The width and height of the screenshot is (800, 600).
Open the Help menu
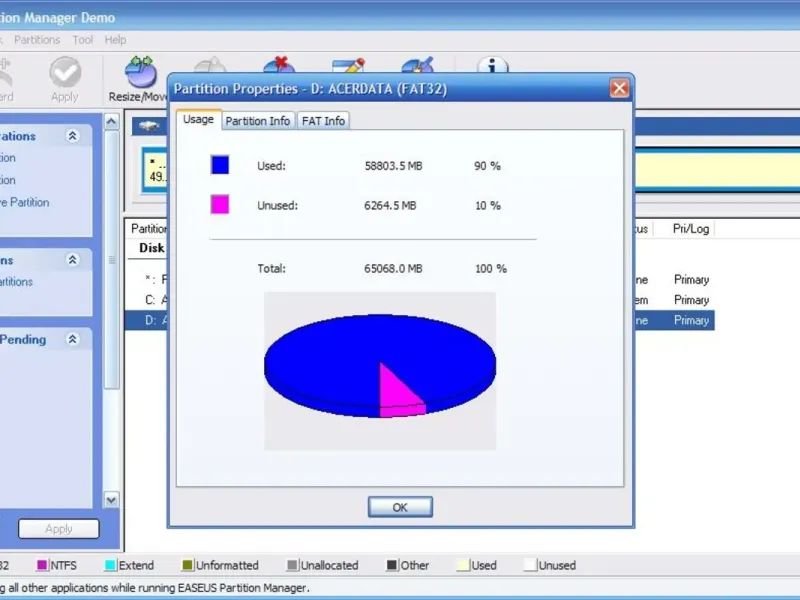click(115, 40)
